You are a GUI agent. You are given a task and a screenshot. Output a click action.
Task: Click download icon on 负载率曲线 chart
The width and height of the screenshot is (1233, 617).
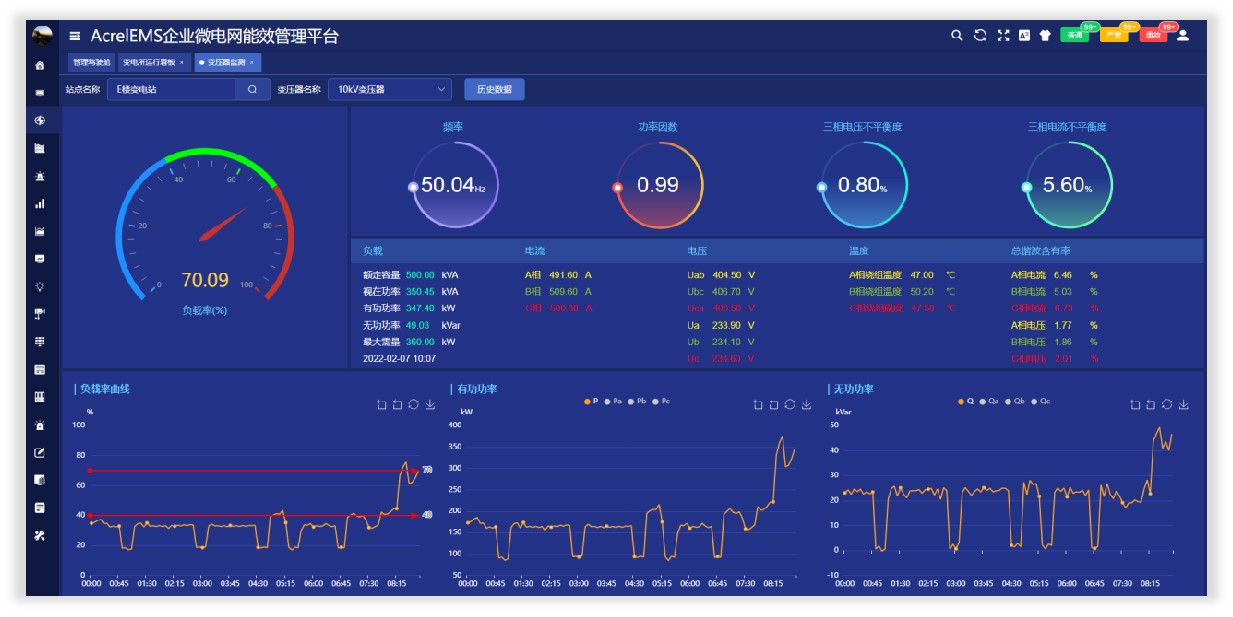430,405
